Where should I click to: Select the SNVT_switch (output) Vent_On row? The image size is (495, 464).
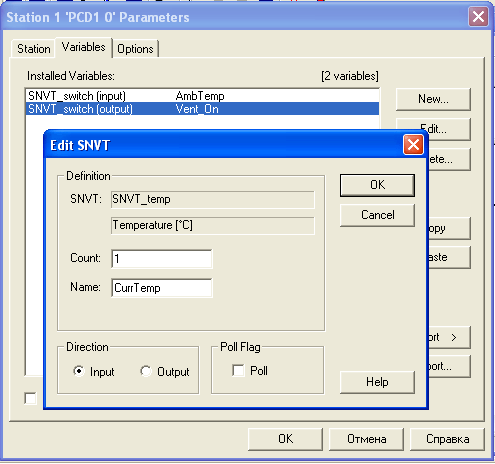coord(202,109)
